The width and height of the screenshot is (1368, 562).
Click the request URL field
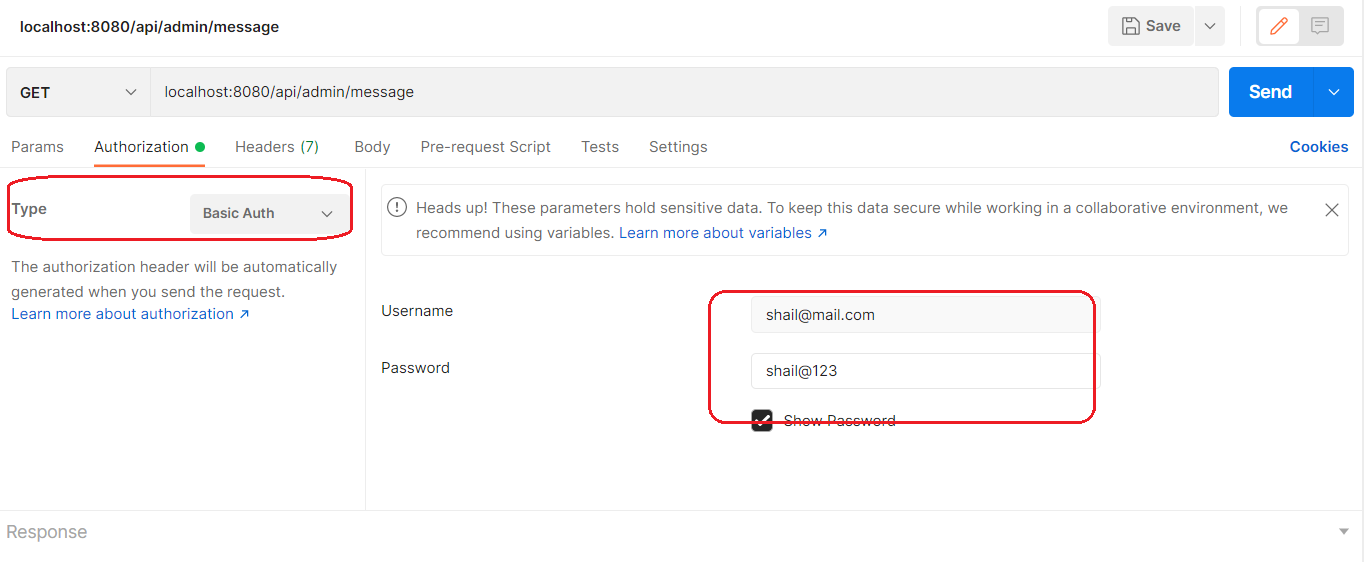[684, 92]
